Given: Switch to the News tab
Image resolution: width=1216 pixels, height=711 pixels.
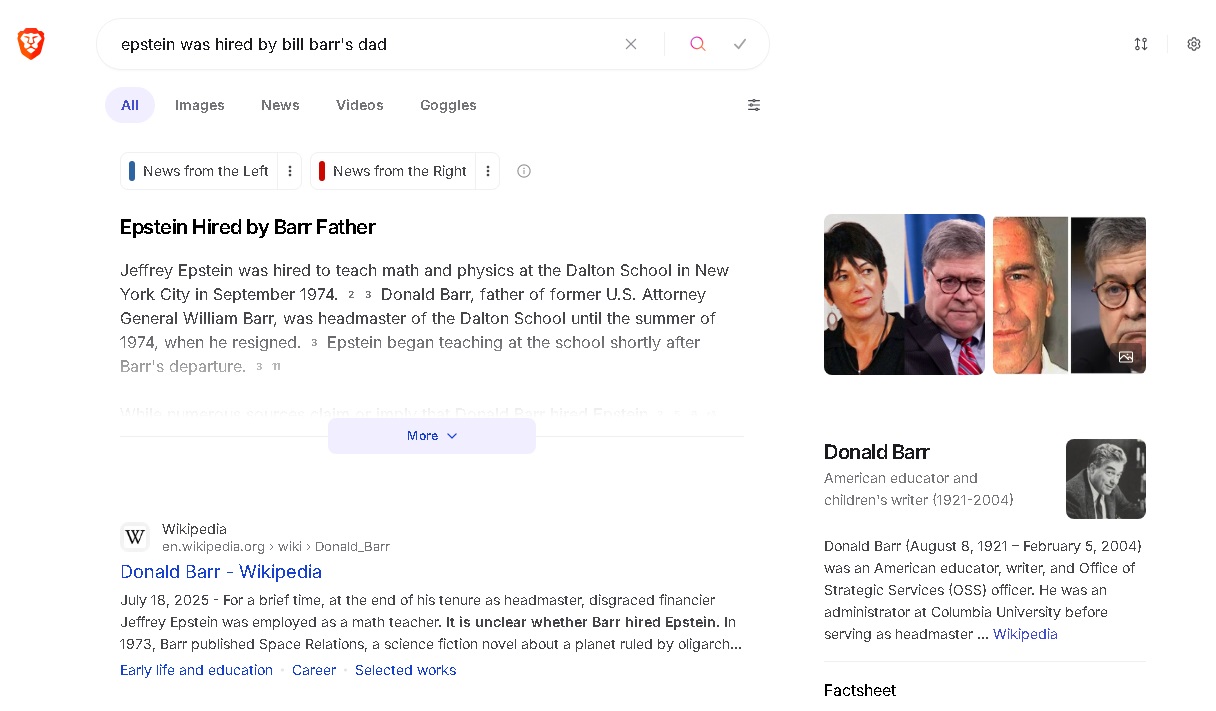Looking at the screenshot, I should [x=280, y=105].
